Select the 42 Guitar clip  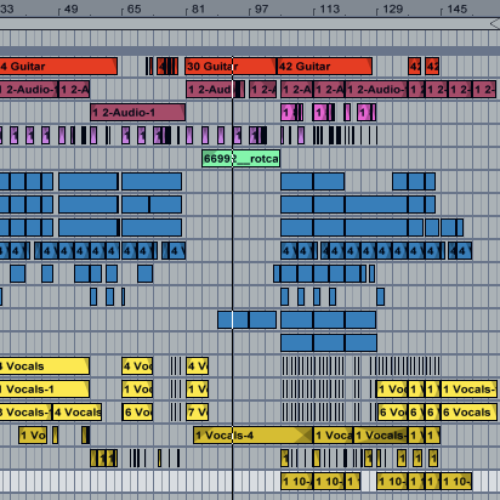coord(324,66)
